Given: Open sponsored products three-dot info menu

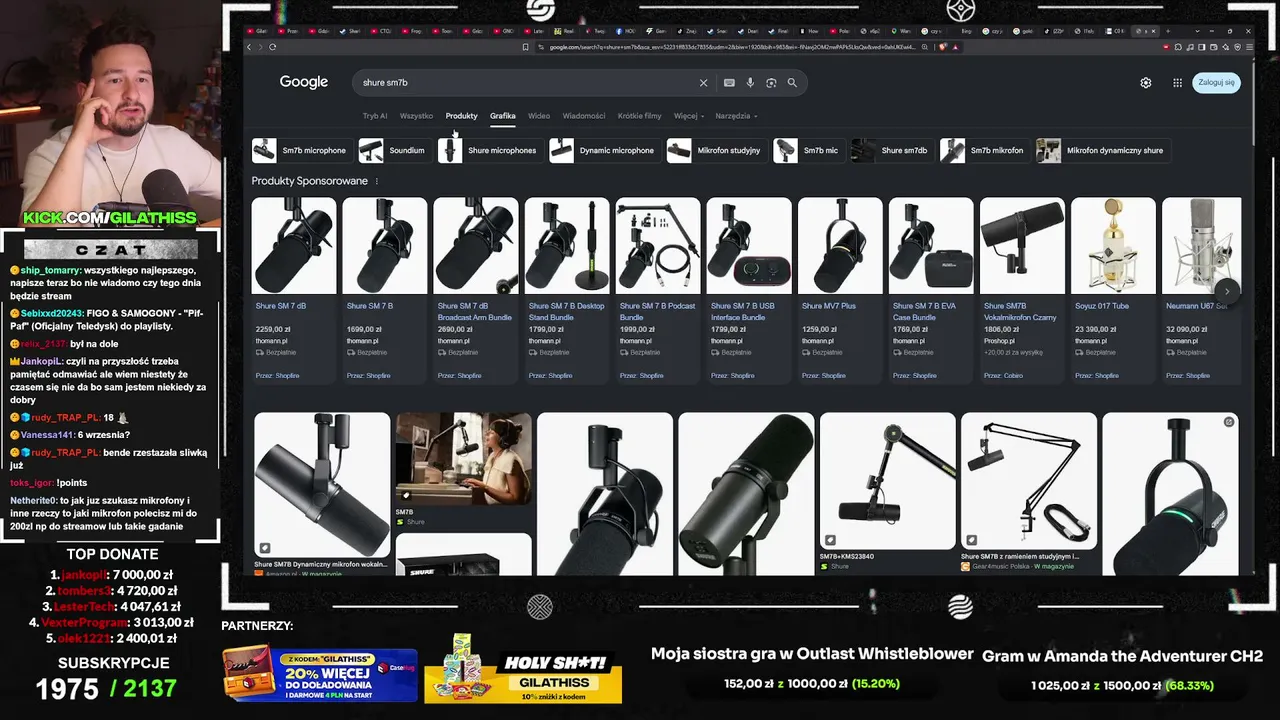Looking at the screenshot, I should 377,181.
